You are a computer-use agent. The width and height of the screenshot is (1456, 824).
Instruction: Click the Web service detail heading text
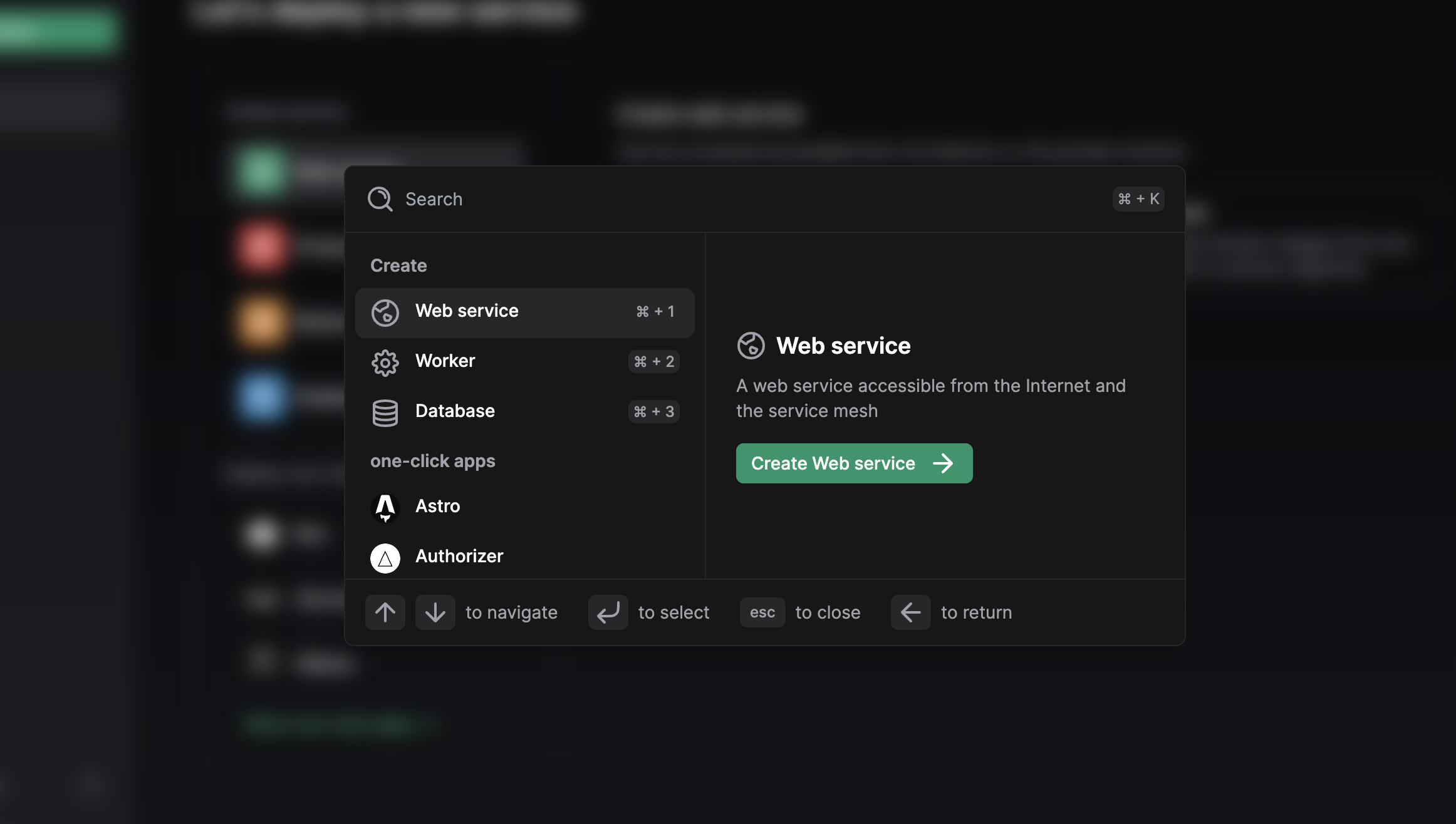click(x=843, y=346)
